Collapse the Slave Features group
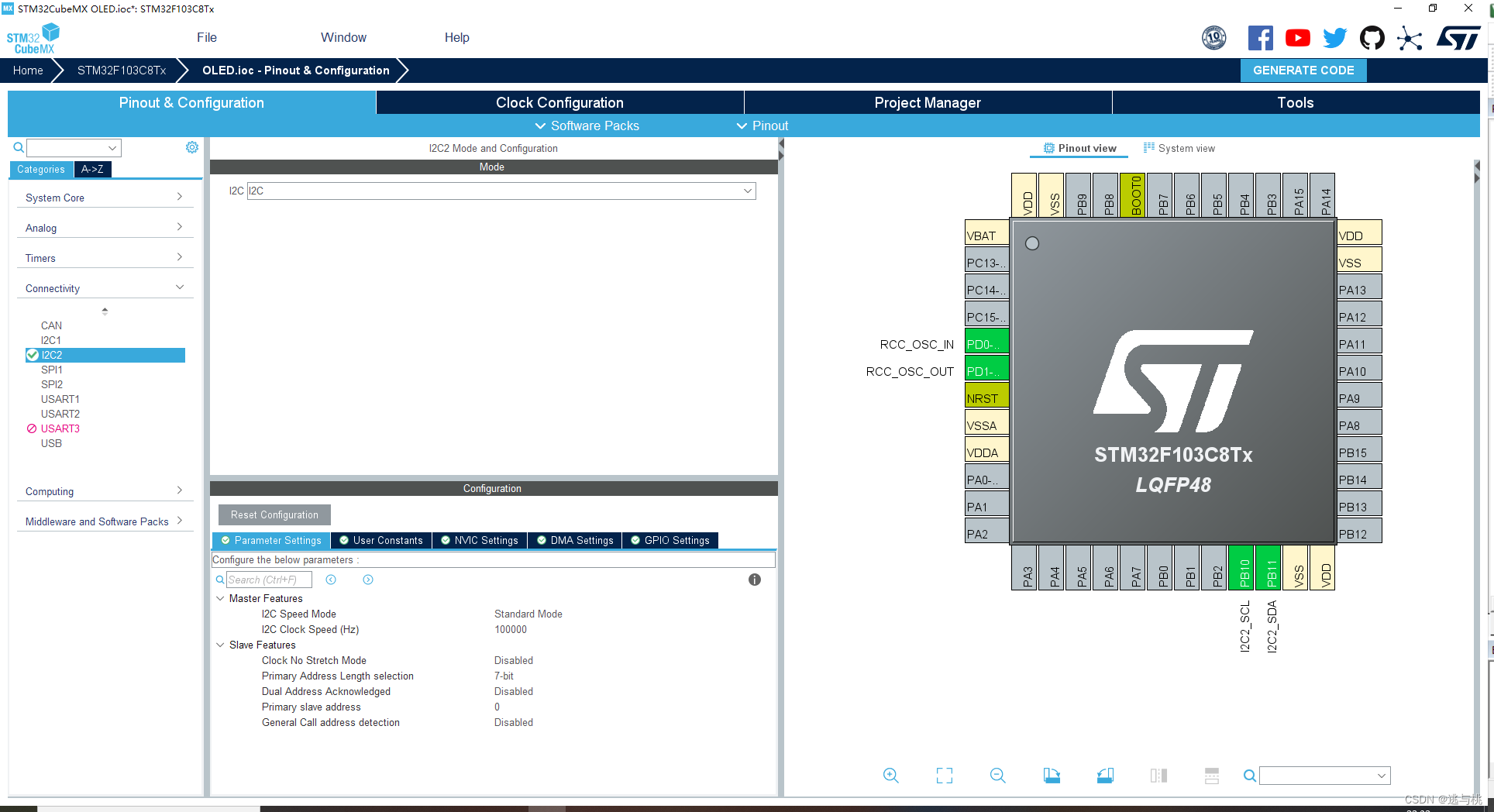The image size is (1494, 812). click(220, 645)
